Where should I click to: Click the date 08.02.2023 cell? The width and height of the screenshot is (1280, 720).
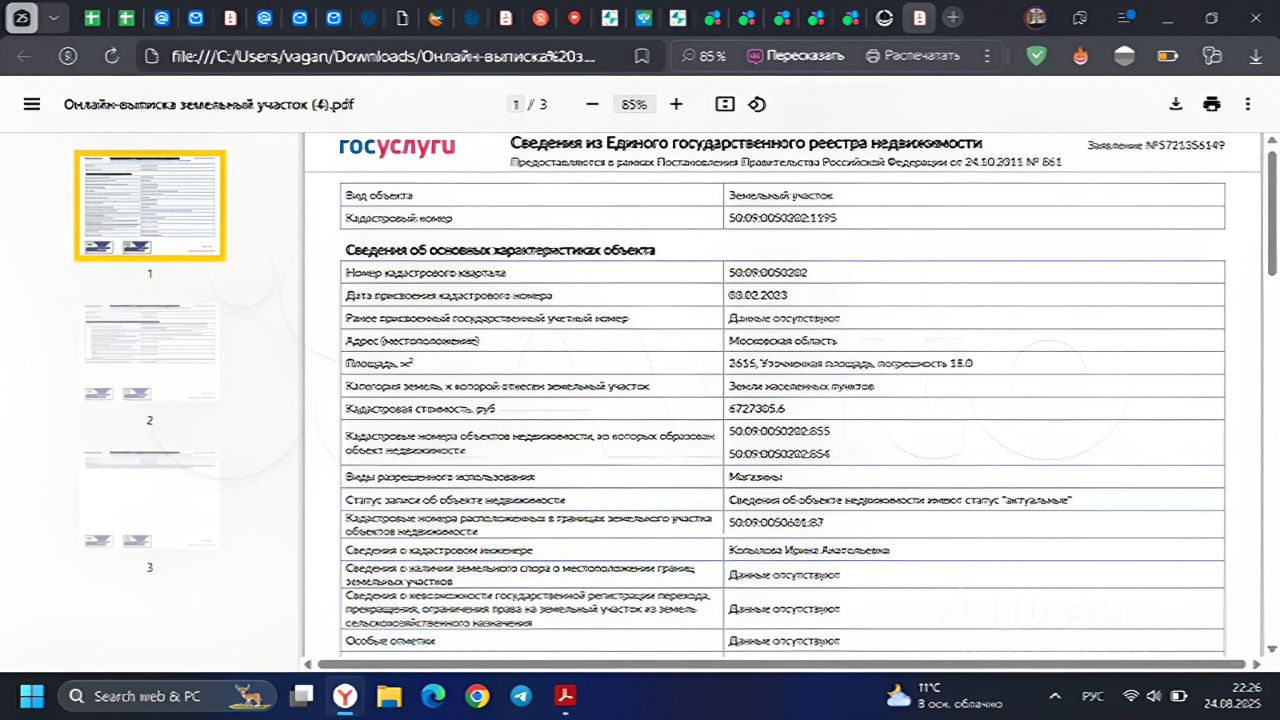[757, 295]
